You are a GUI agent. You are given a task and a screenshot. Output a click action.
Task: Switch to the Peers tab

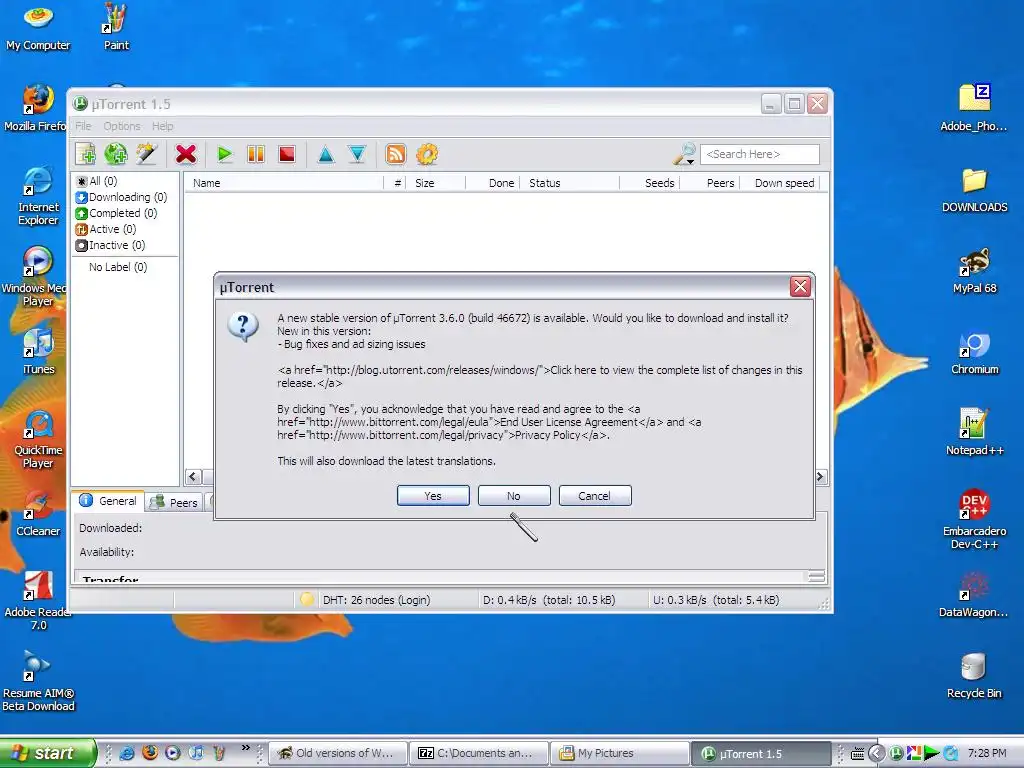(174, 502)
